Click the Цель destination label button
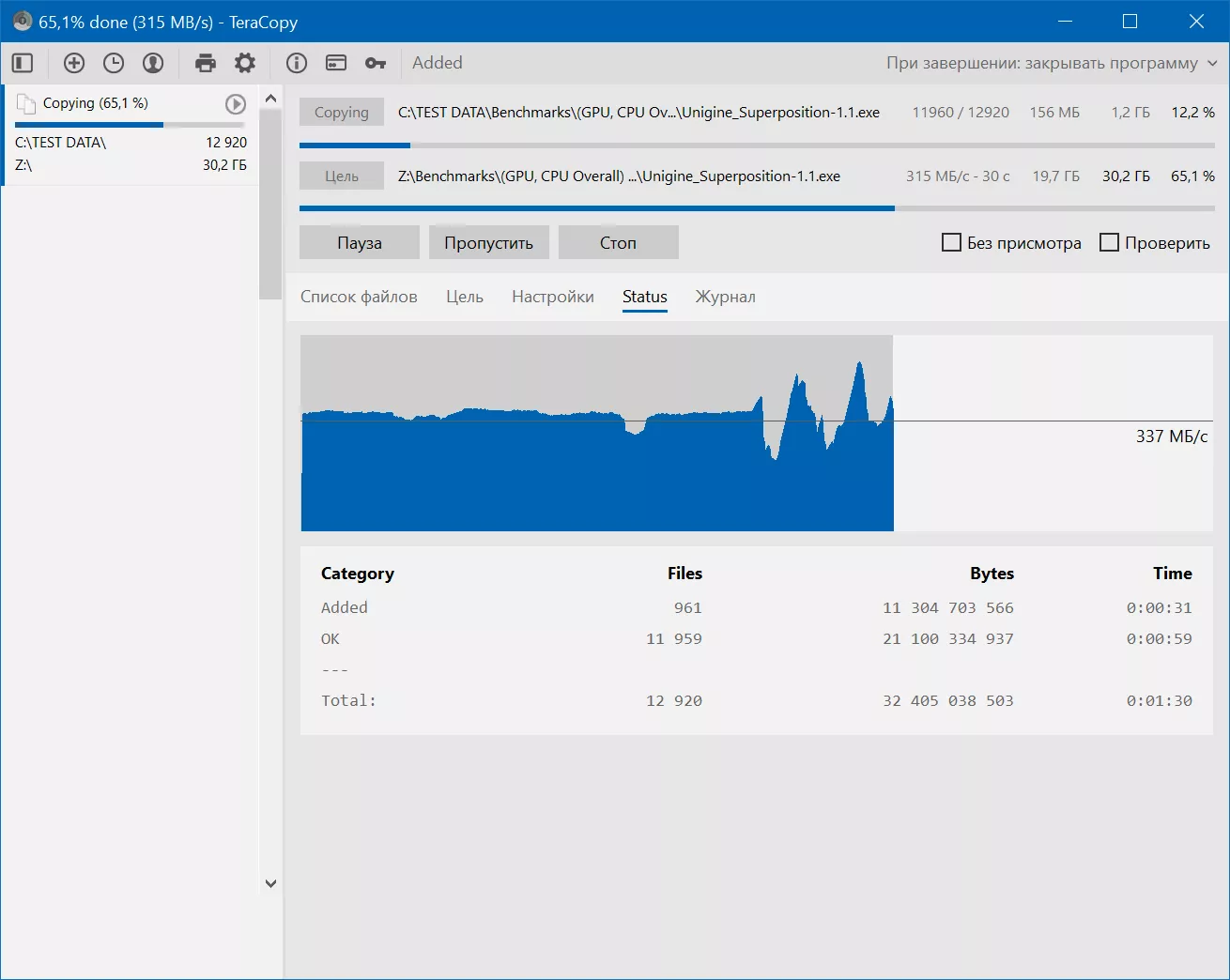The image size is (1230, 980). [x=342, y=176]
